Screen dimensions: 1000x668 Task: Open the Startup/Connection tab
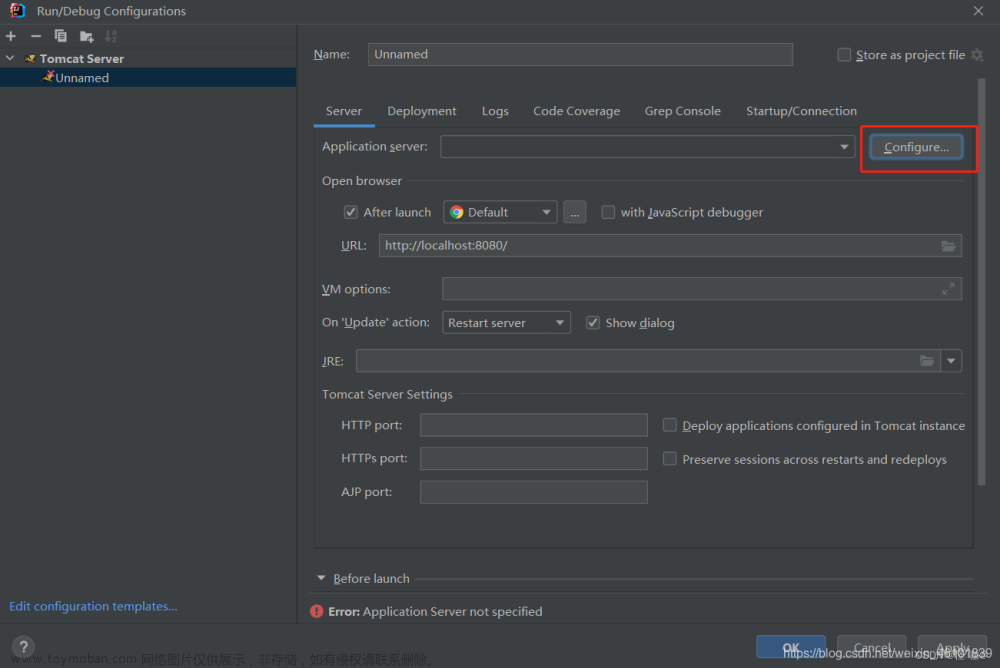pos(801,111)
